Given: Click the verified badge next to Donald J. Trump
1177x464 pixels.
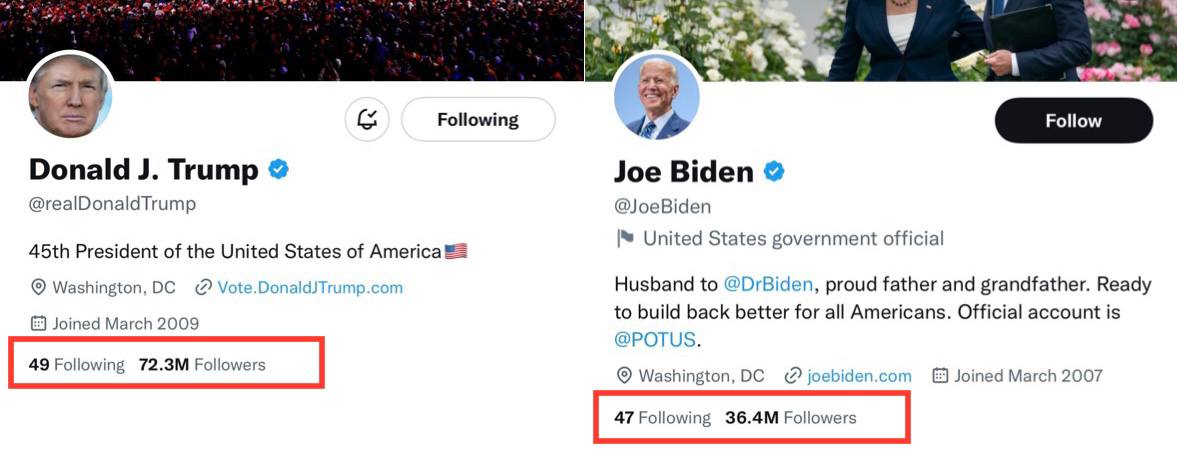Looking at the screenshot, I should click(x=279, y=169).
